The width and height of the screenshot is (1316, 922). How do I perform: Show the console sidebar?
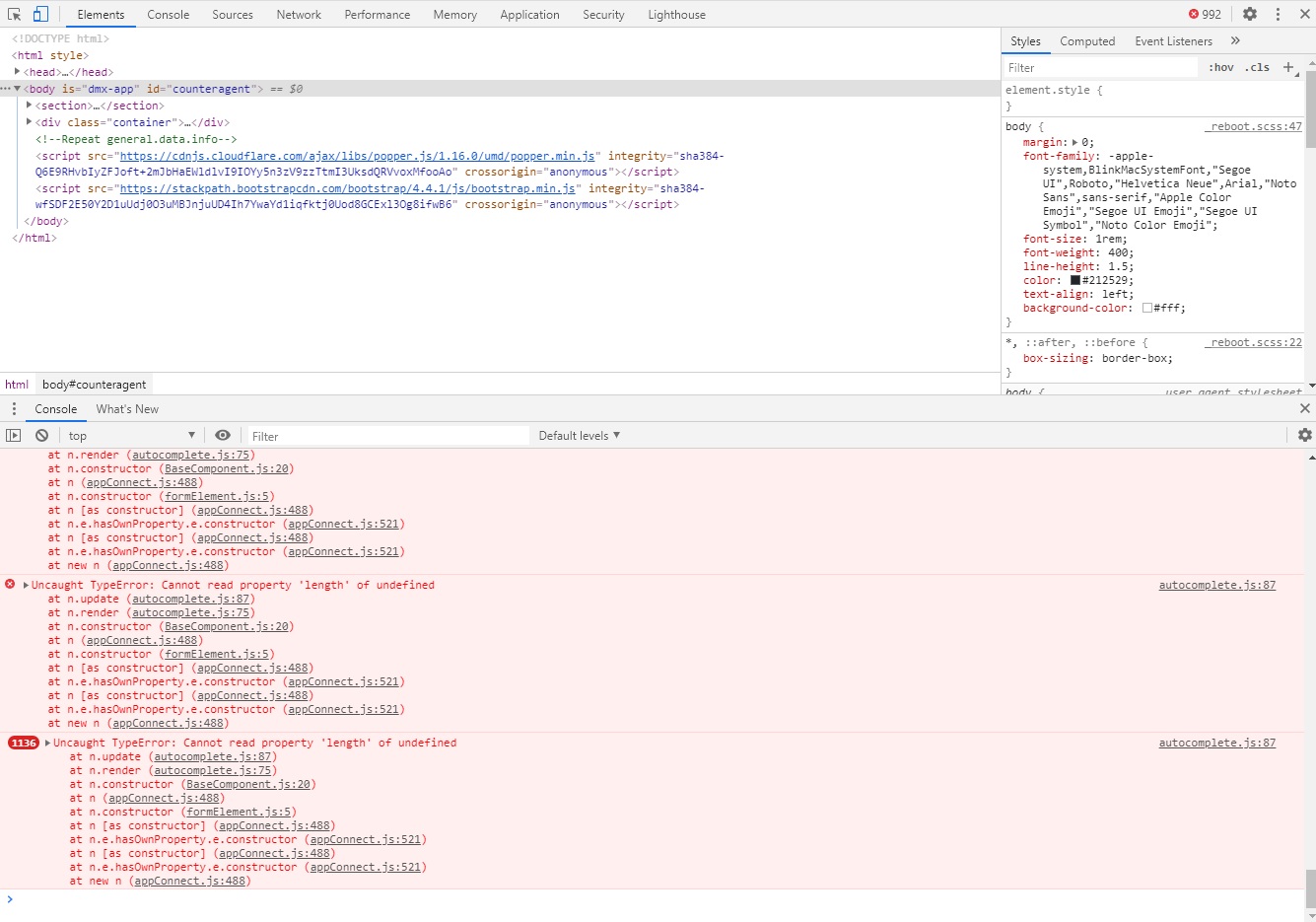pyautogui.click(x=13, y=435)
